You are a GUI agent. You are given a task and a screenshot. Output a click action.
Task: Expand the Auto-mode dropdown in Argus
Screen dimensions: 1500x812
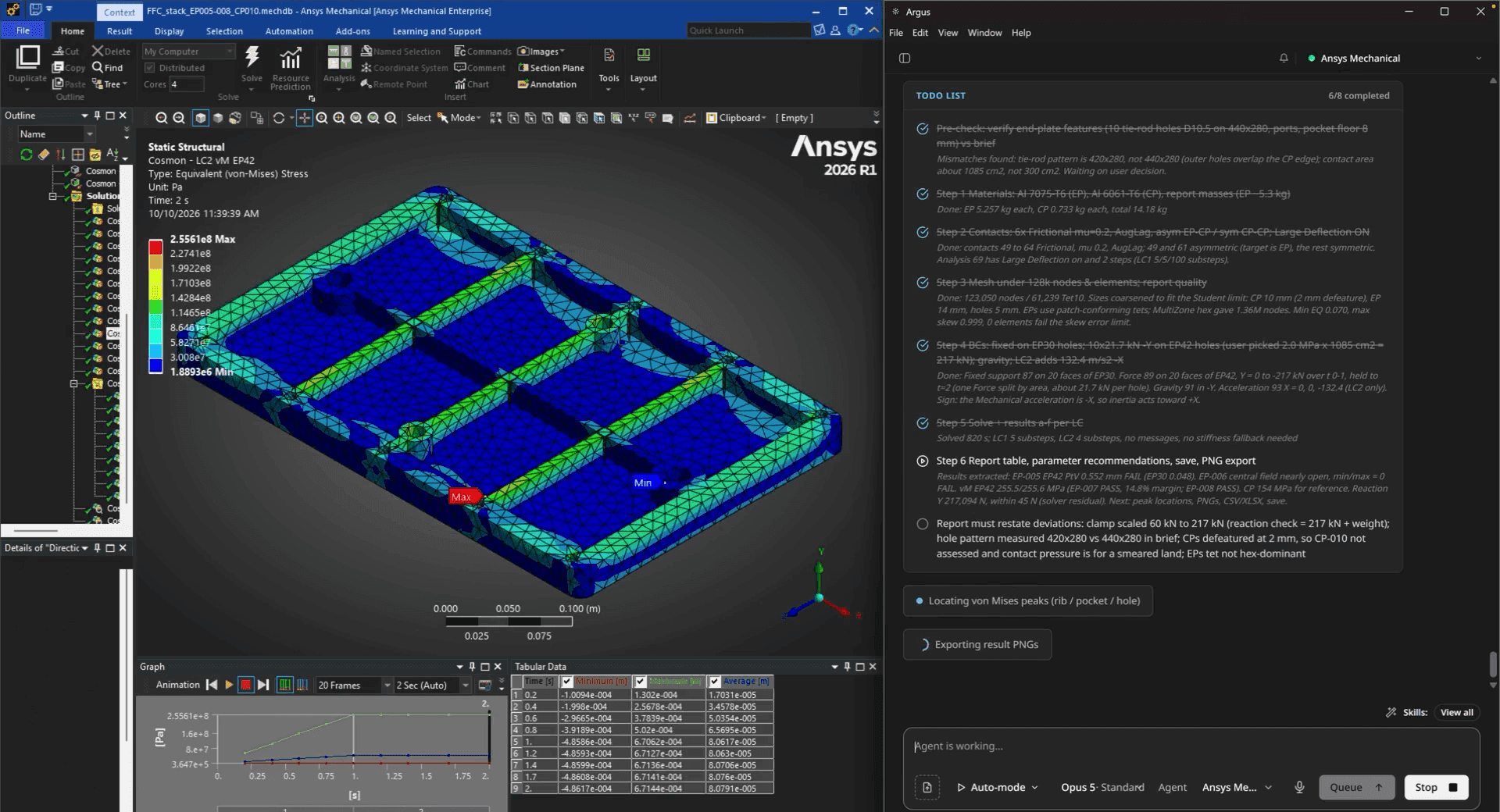point(998,787)
